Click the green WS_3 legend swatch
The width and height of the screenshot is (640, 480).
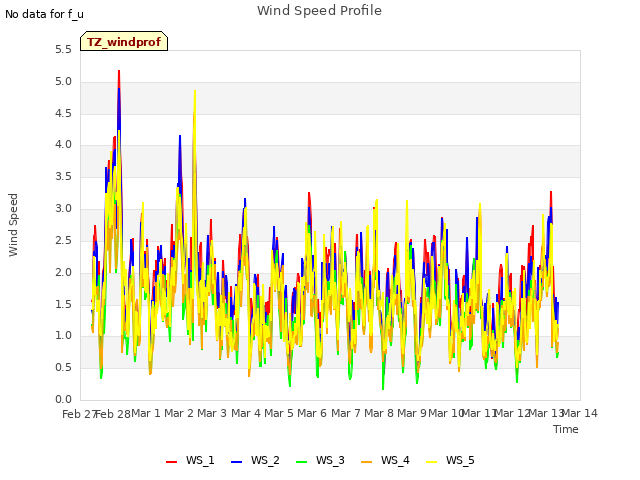[x=301, y=462]
